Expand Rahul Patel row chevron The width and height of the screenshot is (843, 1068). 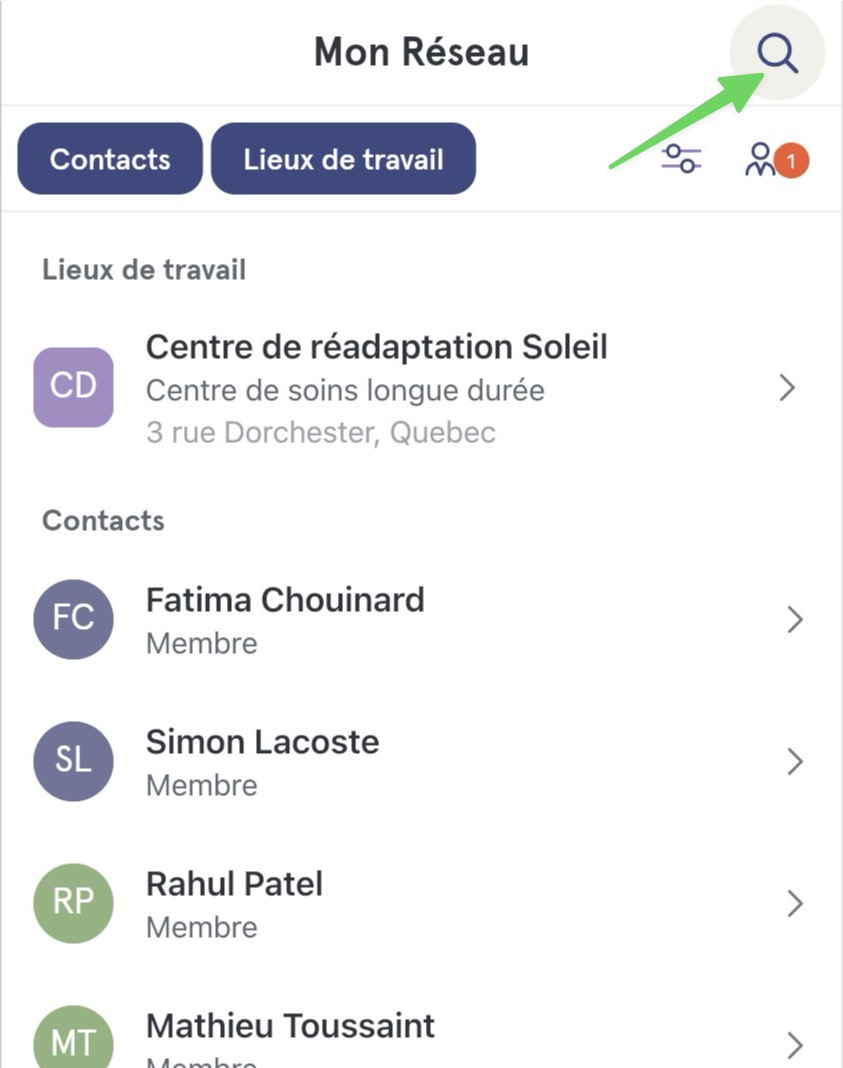(x=795, y=904)
